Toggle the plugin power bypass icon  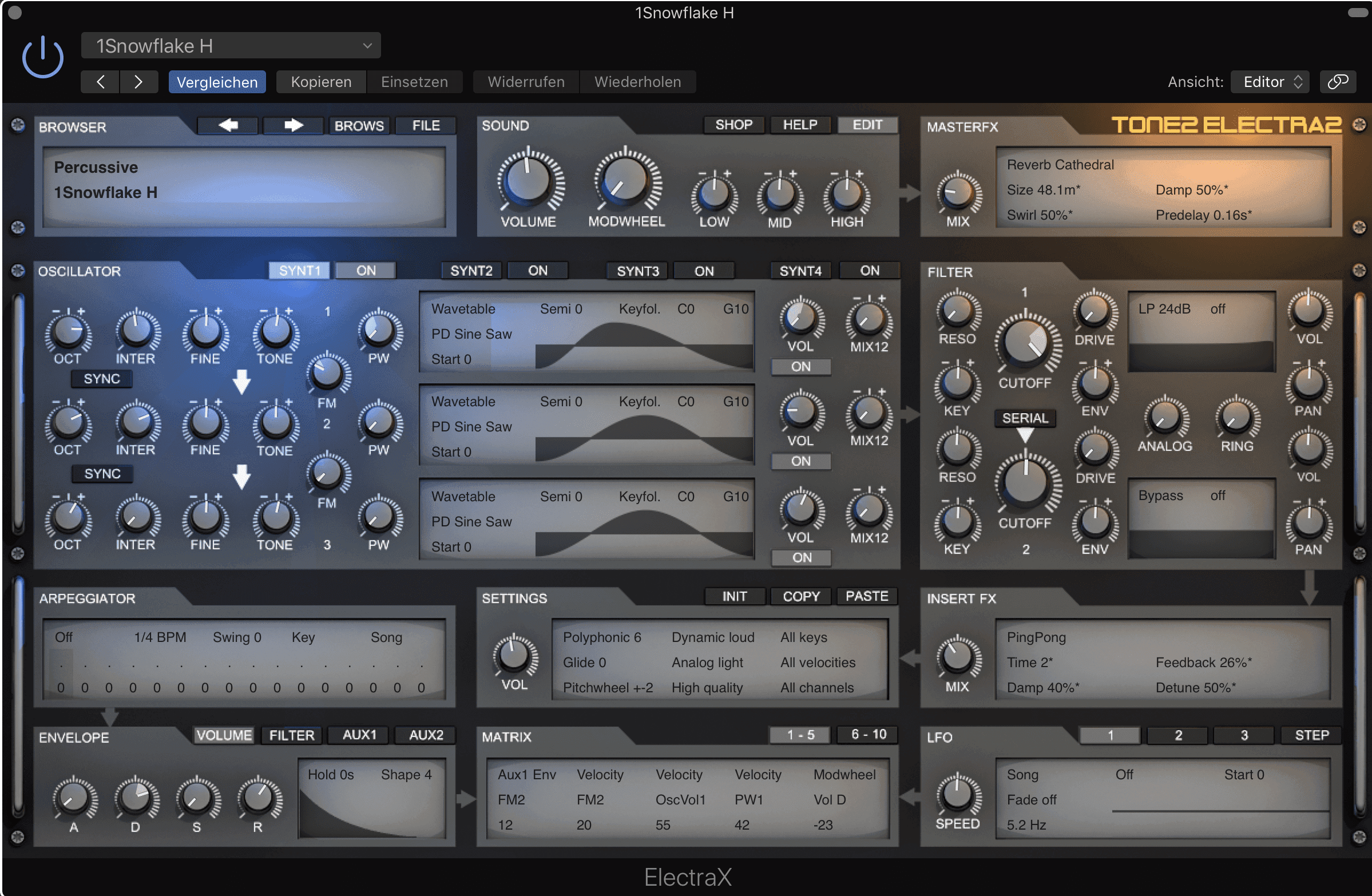(x=43, y=58)
